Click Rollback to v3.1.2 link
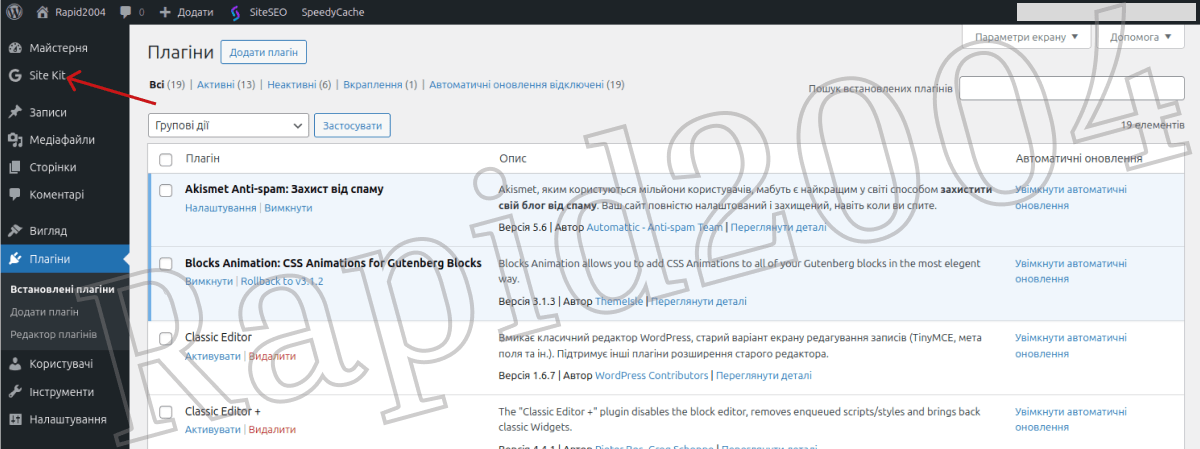Screen dimensions: 1200x449 (x=282, y=281)
